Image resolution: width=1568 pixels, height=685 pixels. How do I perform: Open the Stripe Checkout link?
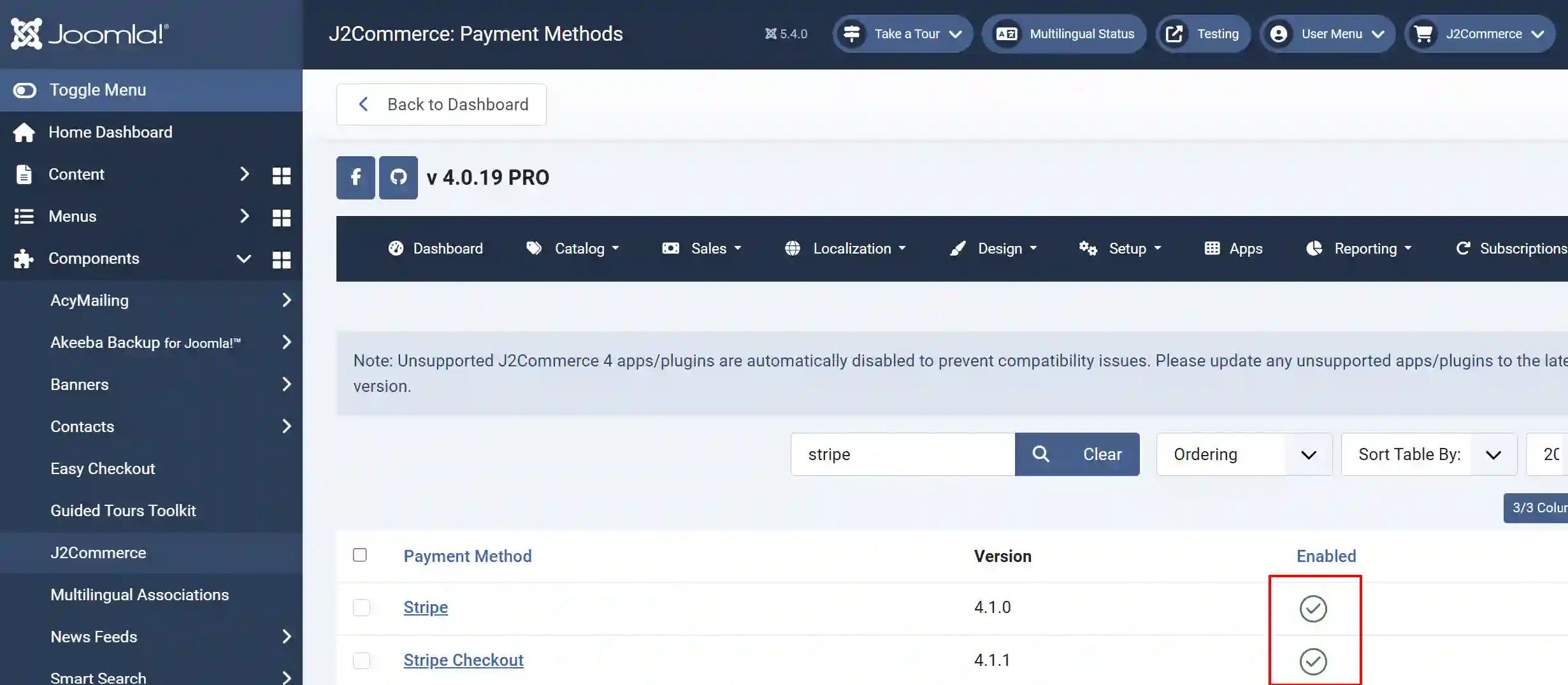[463, 661]
